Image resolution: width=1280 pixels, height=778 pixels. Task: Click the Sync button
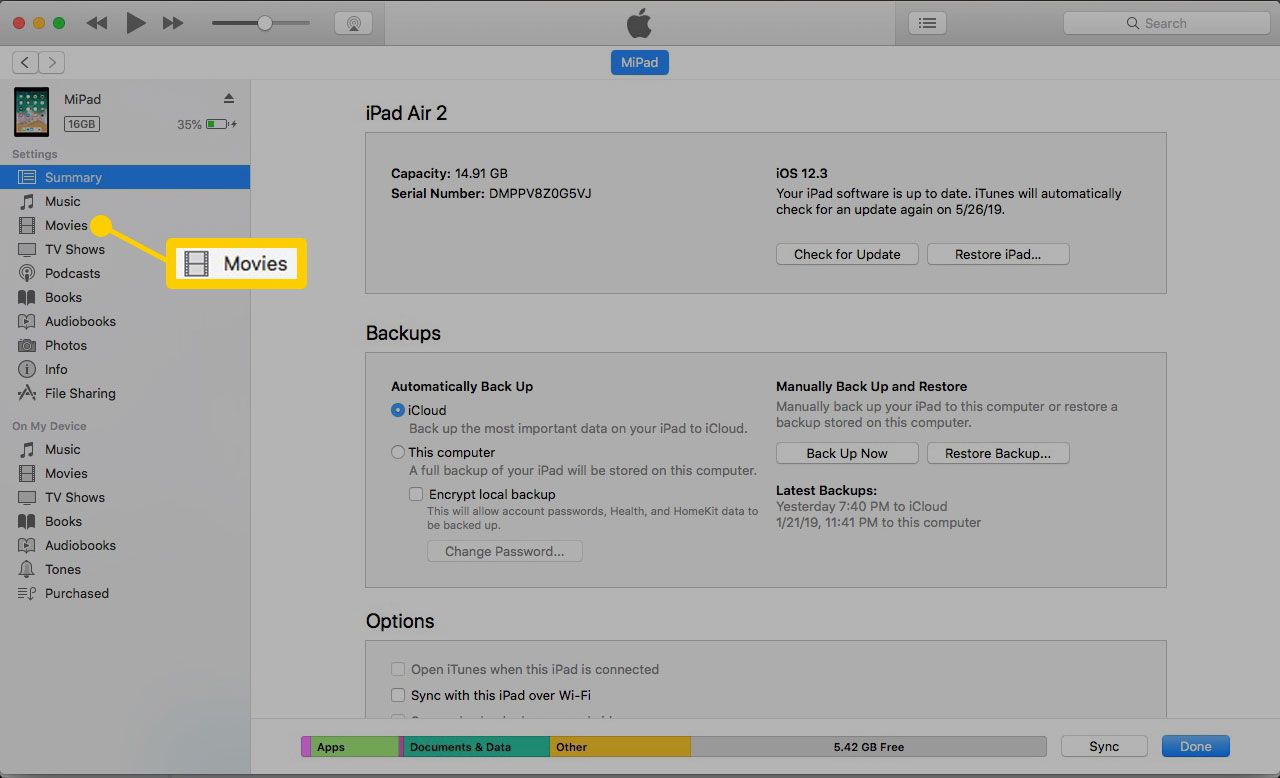[x=1104, y=746]
